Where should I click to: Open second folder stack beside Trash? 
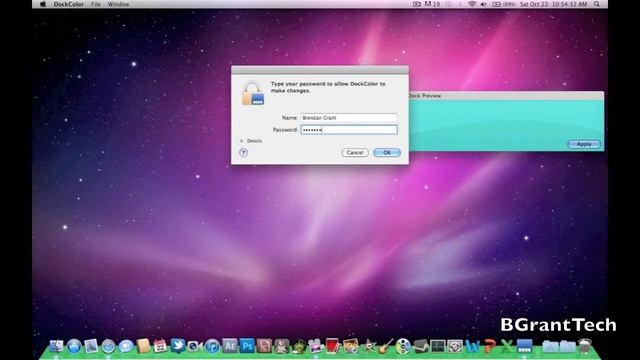[x=567, y=346]
